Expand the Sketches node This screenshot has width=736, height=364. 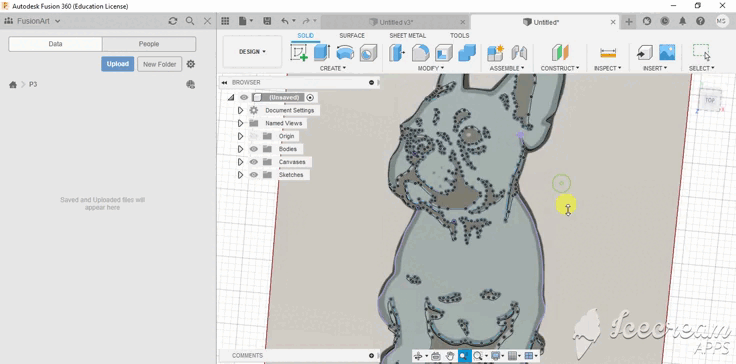point(240,175)
